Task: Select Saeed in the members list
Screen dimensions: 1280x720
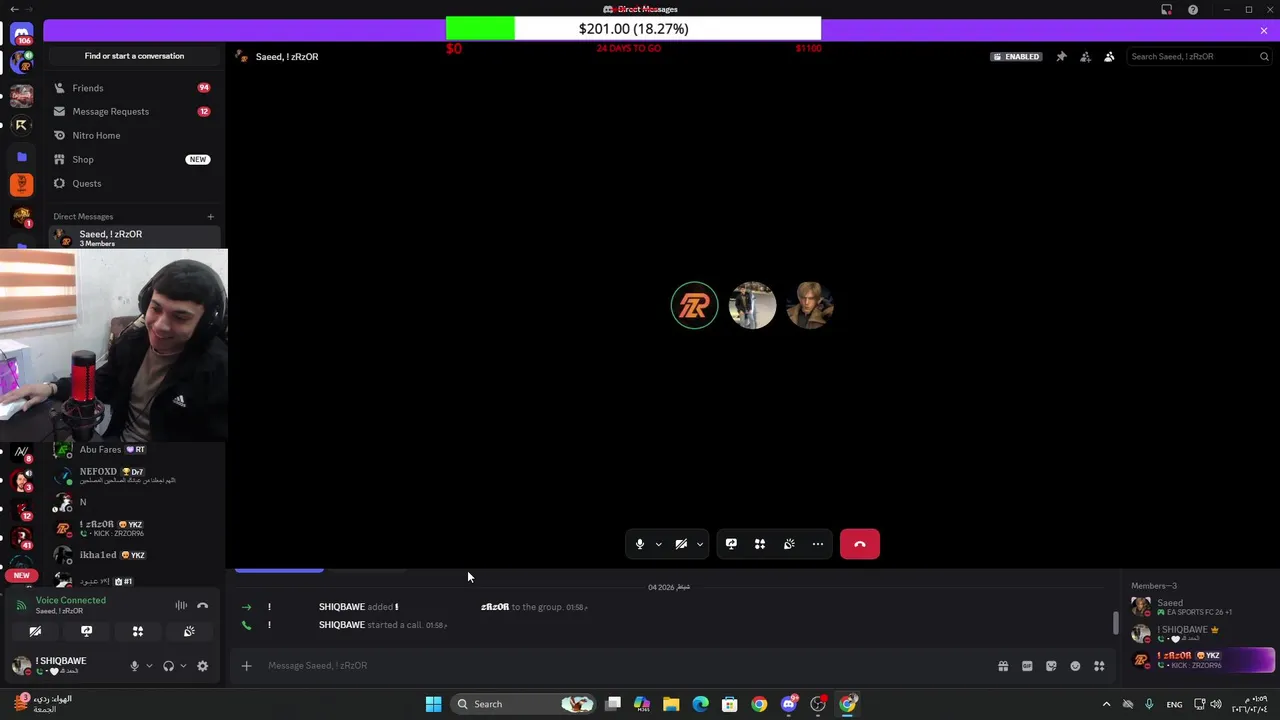Action: click(1201, 607)
